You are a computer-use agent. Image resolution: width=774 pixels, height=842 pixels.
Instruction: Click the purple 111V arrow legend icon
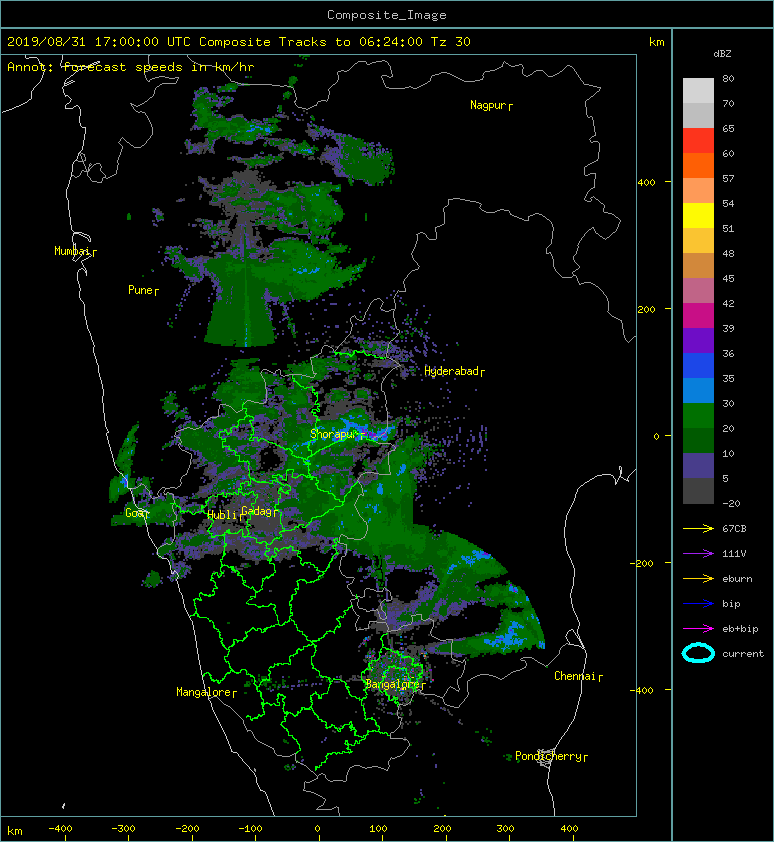pyautogui.click(x=698, y=554)
